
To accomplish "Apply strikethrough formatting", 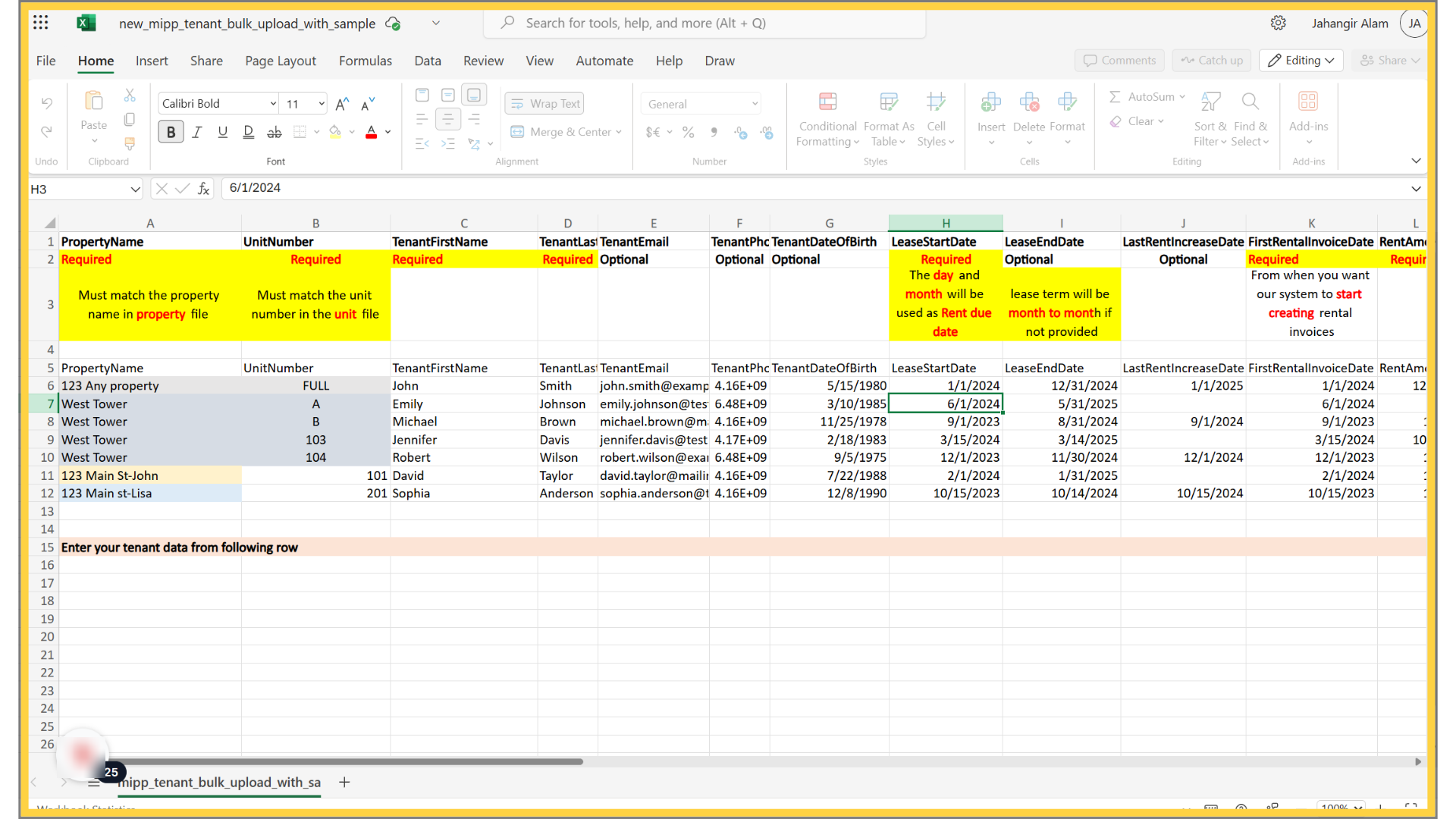I will coord(274,132).
